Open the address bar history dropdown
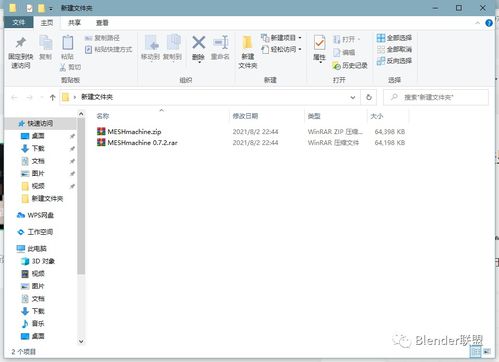This screenshot has height=362, width=499. [x=353, y=97]
